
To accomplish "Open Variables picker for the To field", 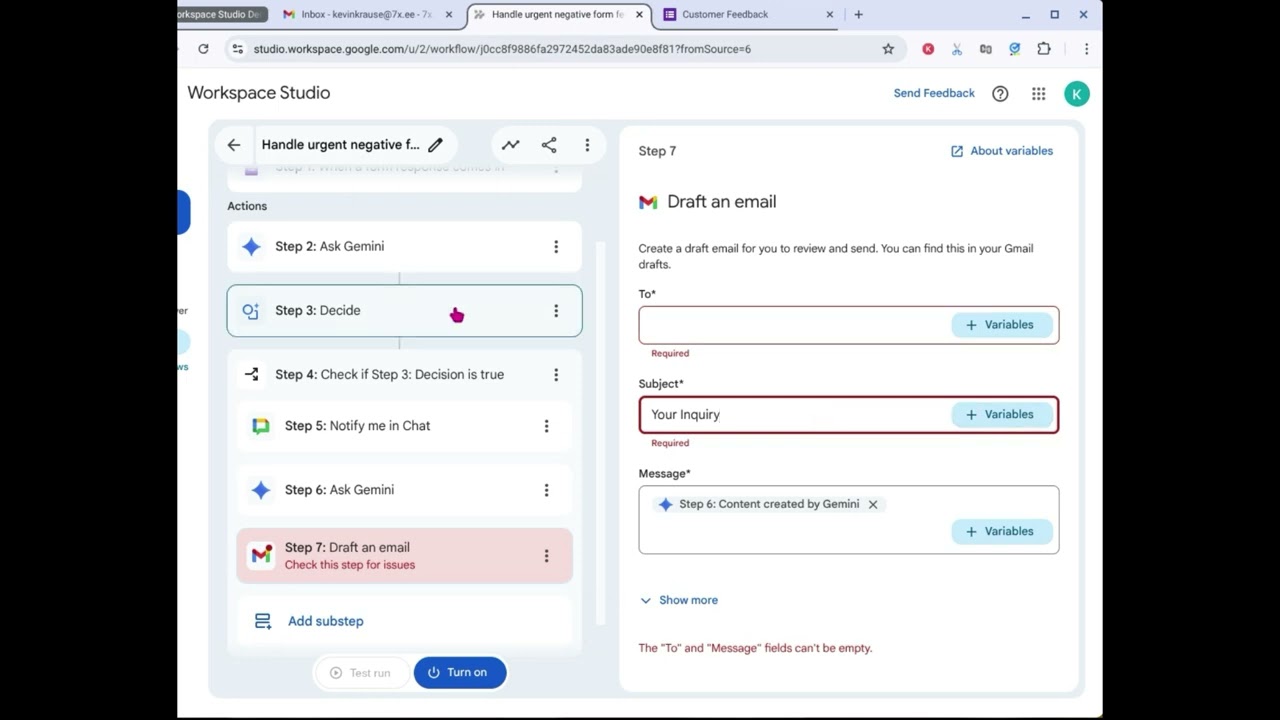I will [1000, 325].
